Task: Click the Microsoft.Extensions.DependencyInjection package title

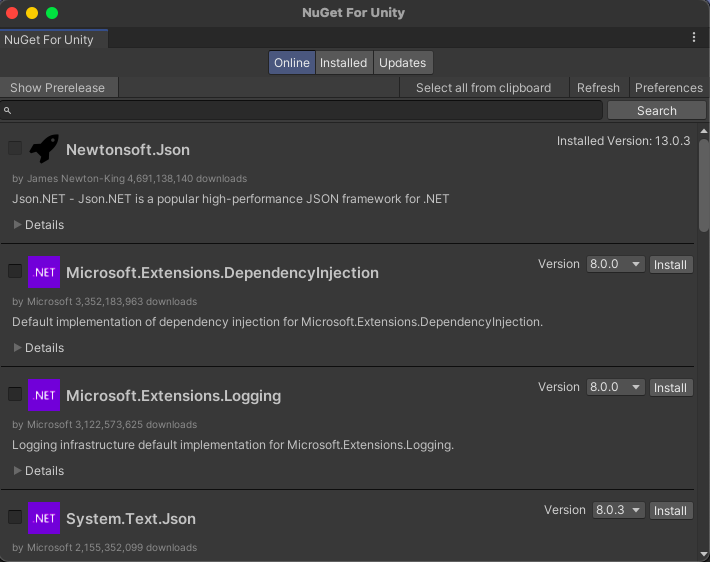Action: [222, 273]
